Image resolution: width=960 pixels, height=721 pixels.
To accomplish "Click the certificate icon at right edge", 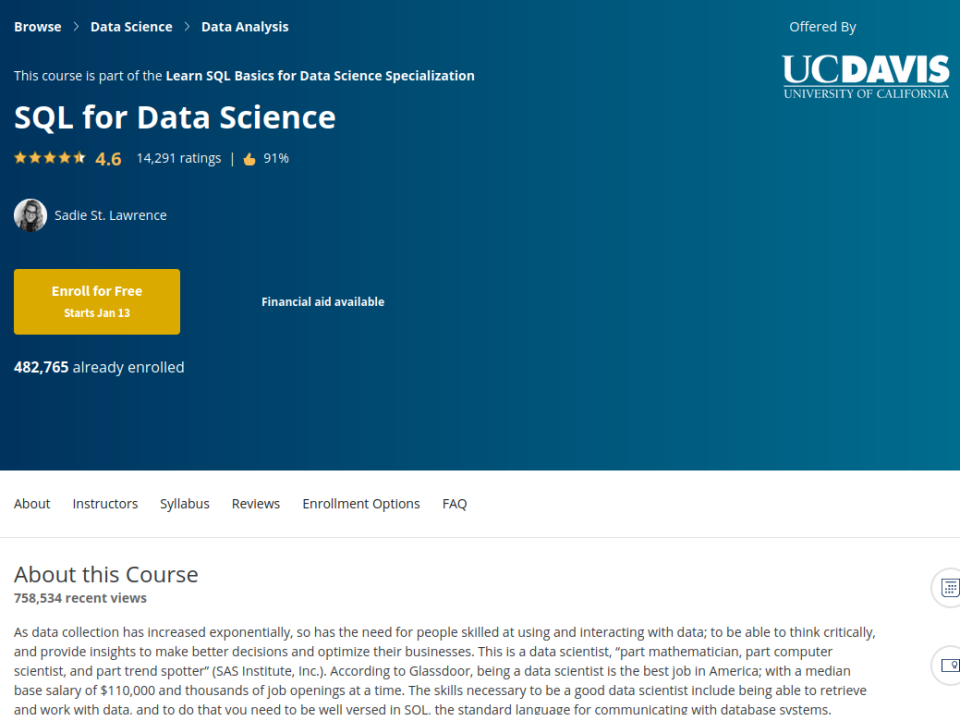I will (949, 665).
